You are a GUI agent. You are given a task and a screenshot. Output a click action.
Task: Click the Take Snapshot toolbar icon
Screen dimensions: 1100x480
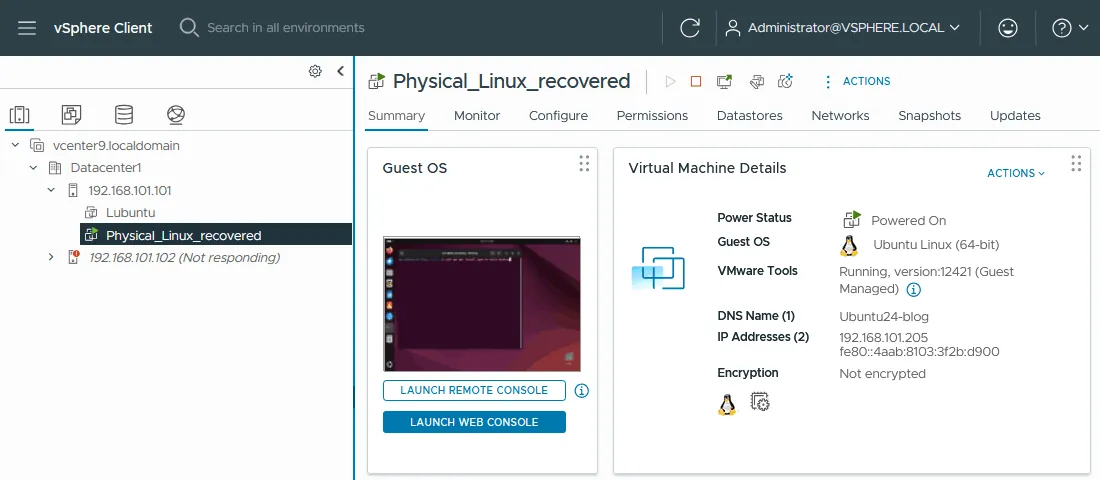786,81
